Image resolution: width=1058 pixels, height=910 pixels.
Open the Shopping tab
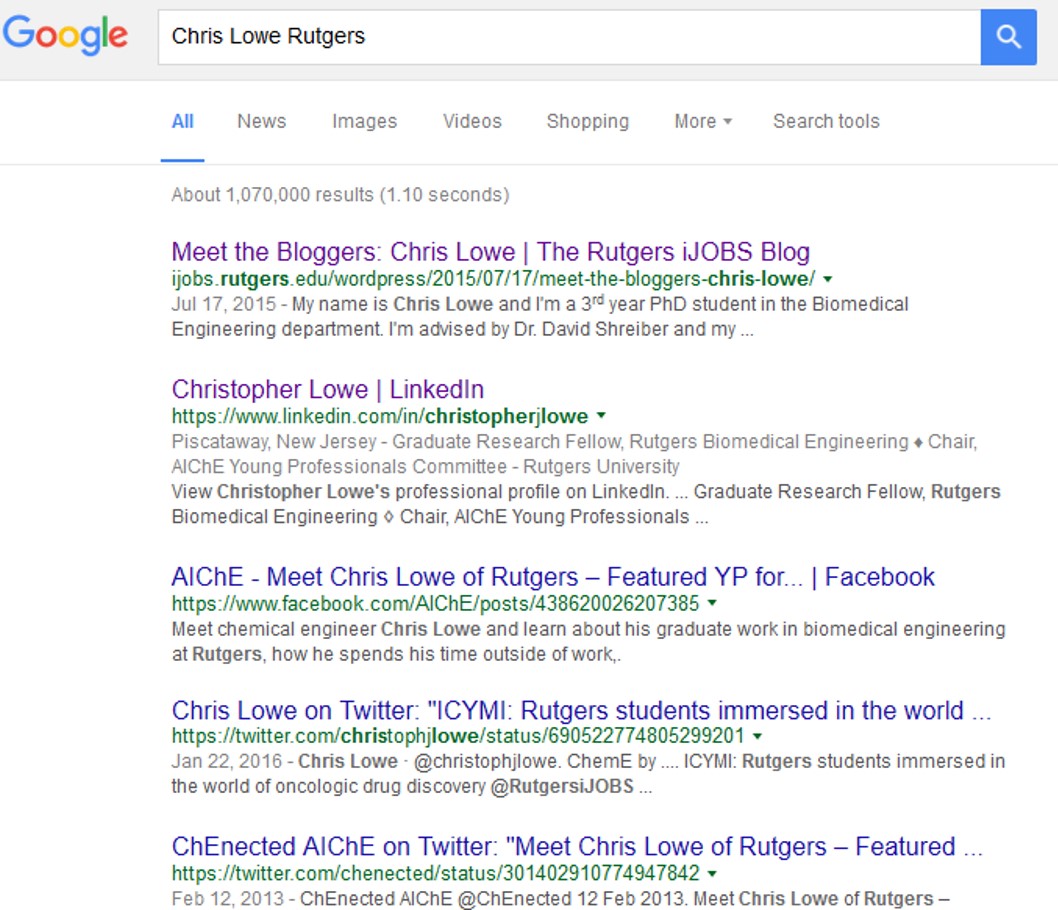[x=587, y=121]
